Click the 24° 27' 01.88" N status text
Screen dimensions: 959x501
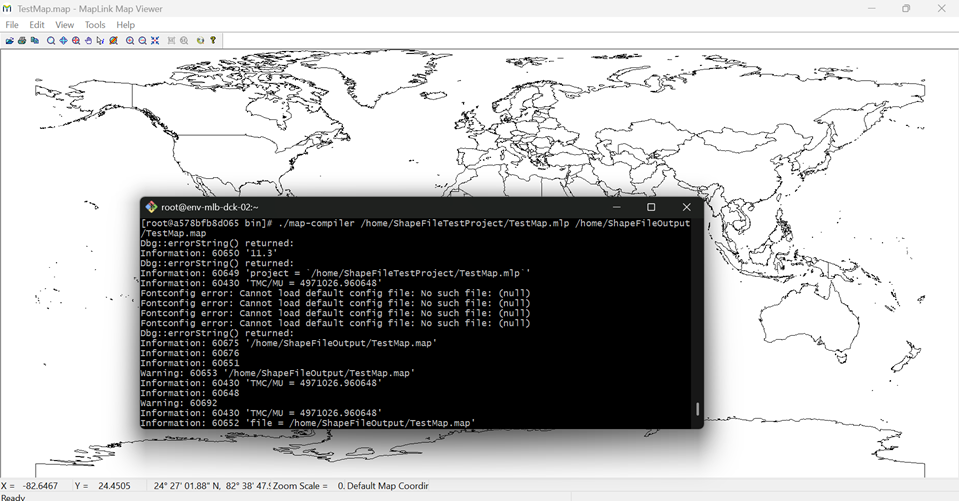click(x=187, y=486)
